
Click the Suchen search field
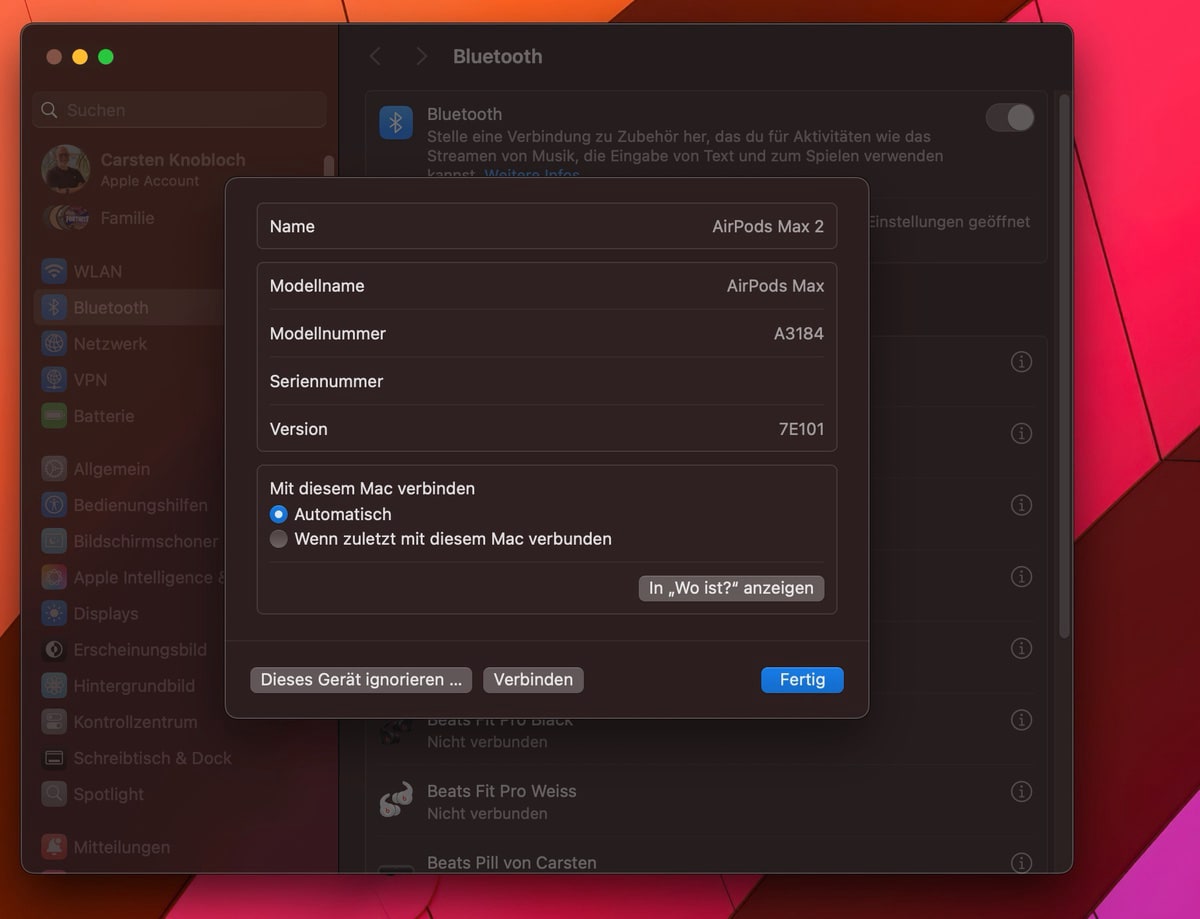click(x=180, y=110)
